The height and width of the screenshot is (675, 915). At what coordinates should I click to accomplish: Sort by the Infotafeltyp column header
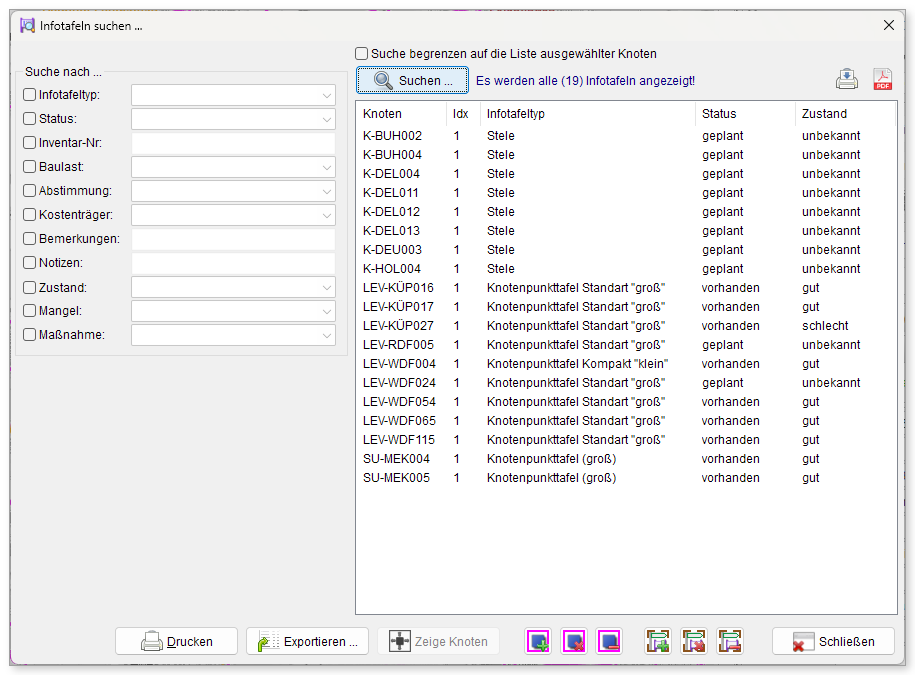pos(588,114)
